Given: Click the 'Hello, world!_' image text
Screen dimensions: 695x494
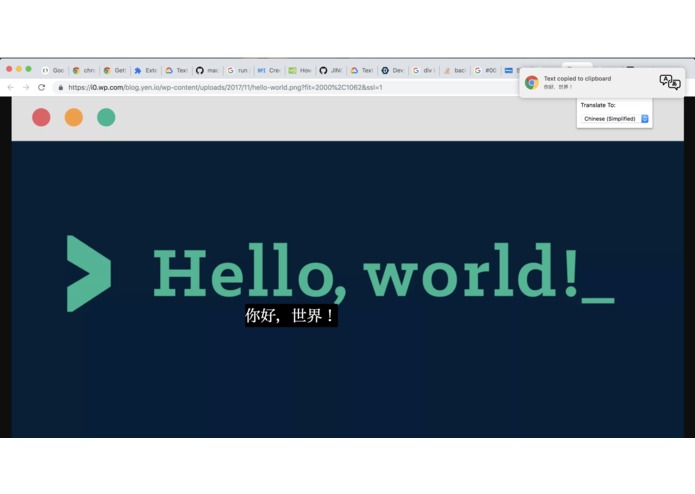Looking at the screenshot, I should (384, 272).
